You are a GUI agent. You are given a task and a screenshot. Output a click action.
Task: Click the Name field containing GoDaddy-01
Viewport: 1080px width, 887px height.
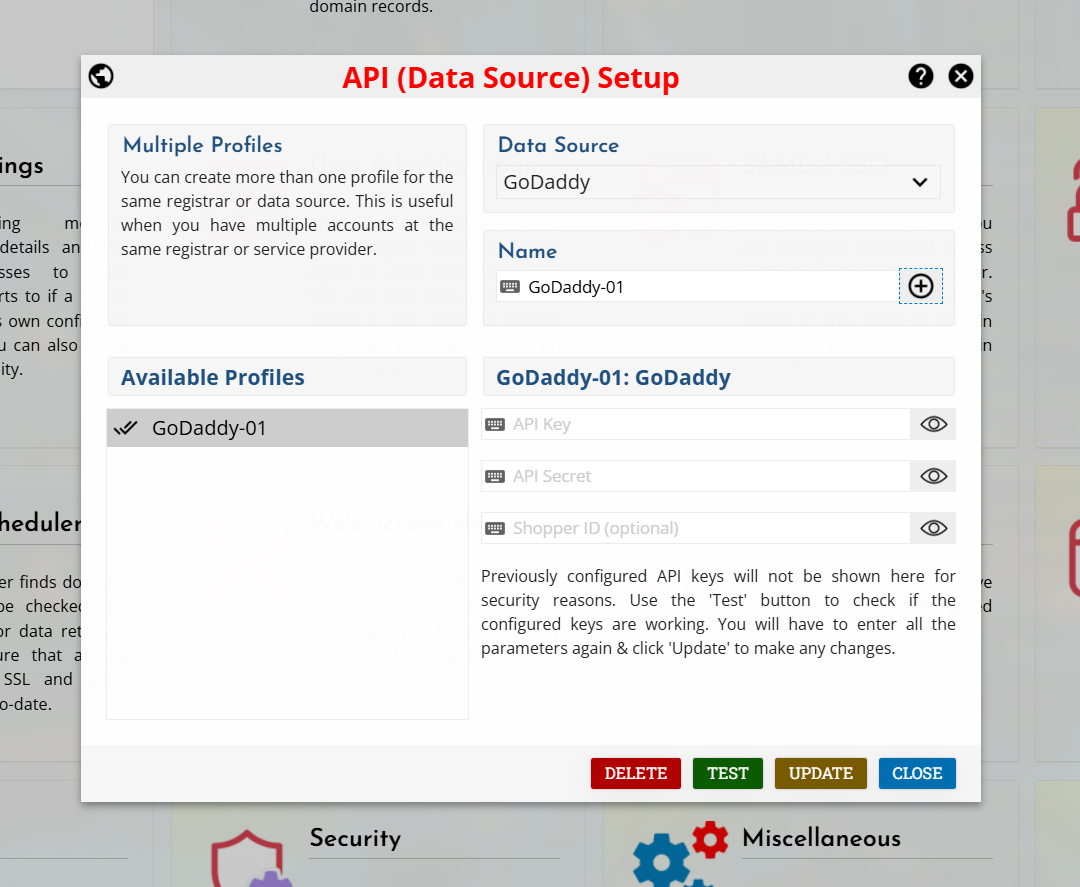click(697, 286)
